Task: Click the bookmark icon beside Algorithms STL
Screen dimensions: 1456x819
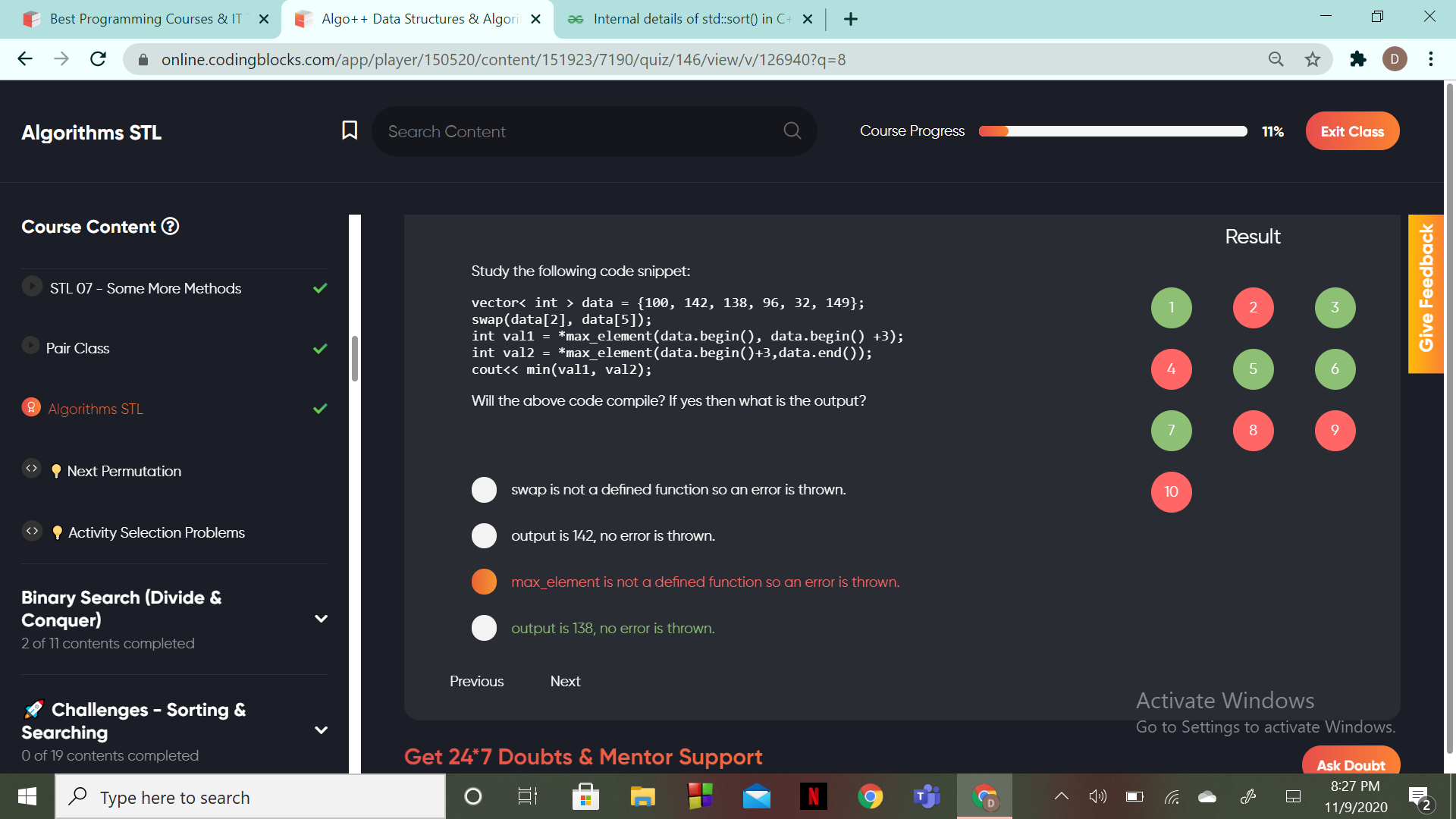Action: tap(350, 130)
